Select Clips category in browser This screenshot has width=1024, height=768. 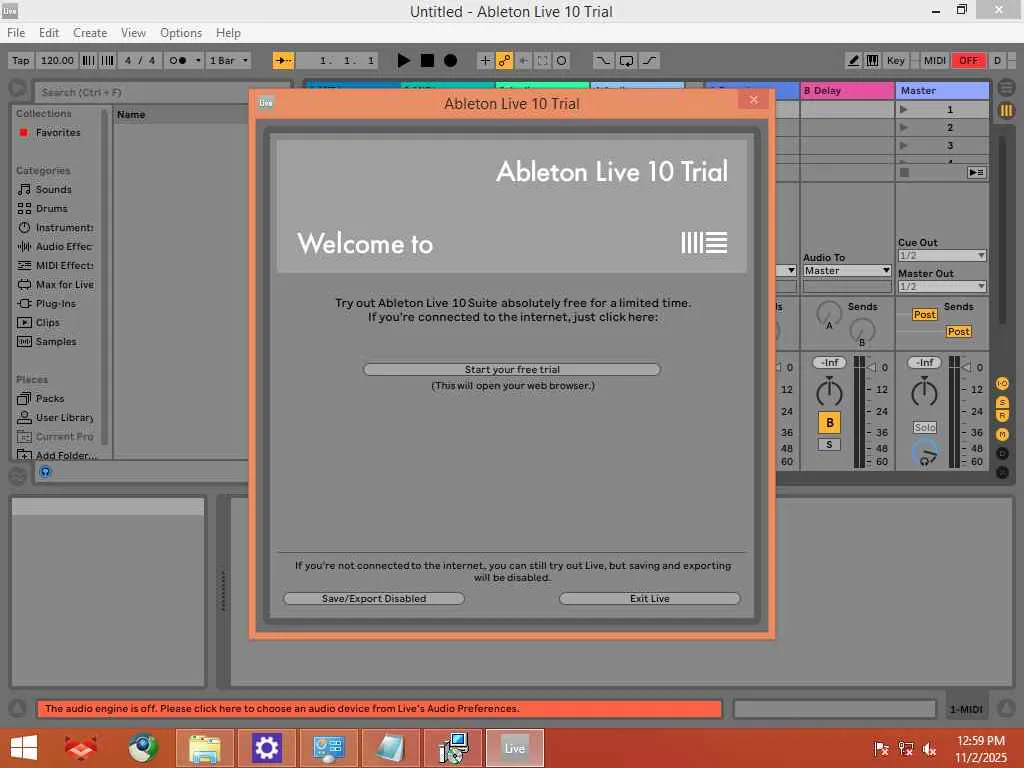pyautogui.click(x=47, y=323)
